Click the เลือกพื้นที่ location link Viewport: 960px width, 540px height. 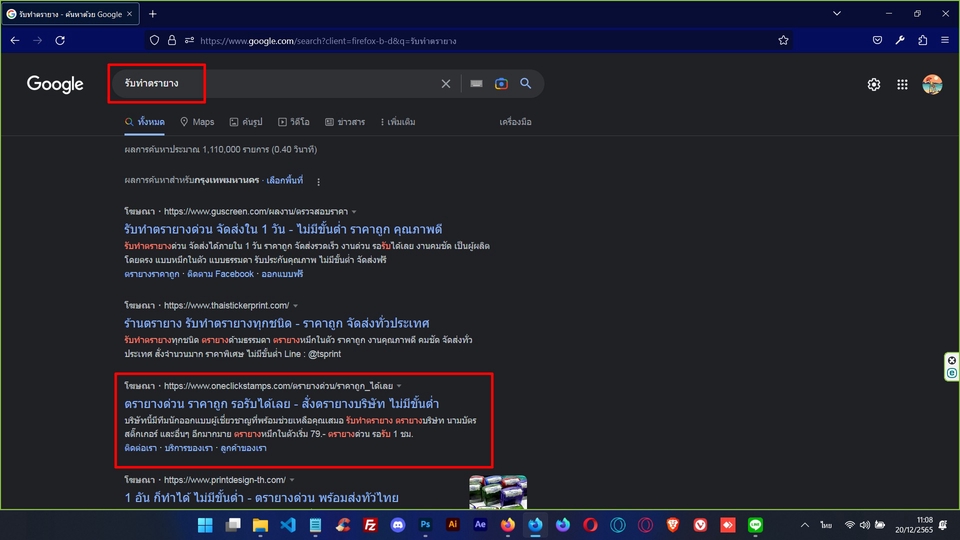tap(285, 181)
